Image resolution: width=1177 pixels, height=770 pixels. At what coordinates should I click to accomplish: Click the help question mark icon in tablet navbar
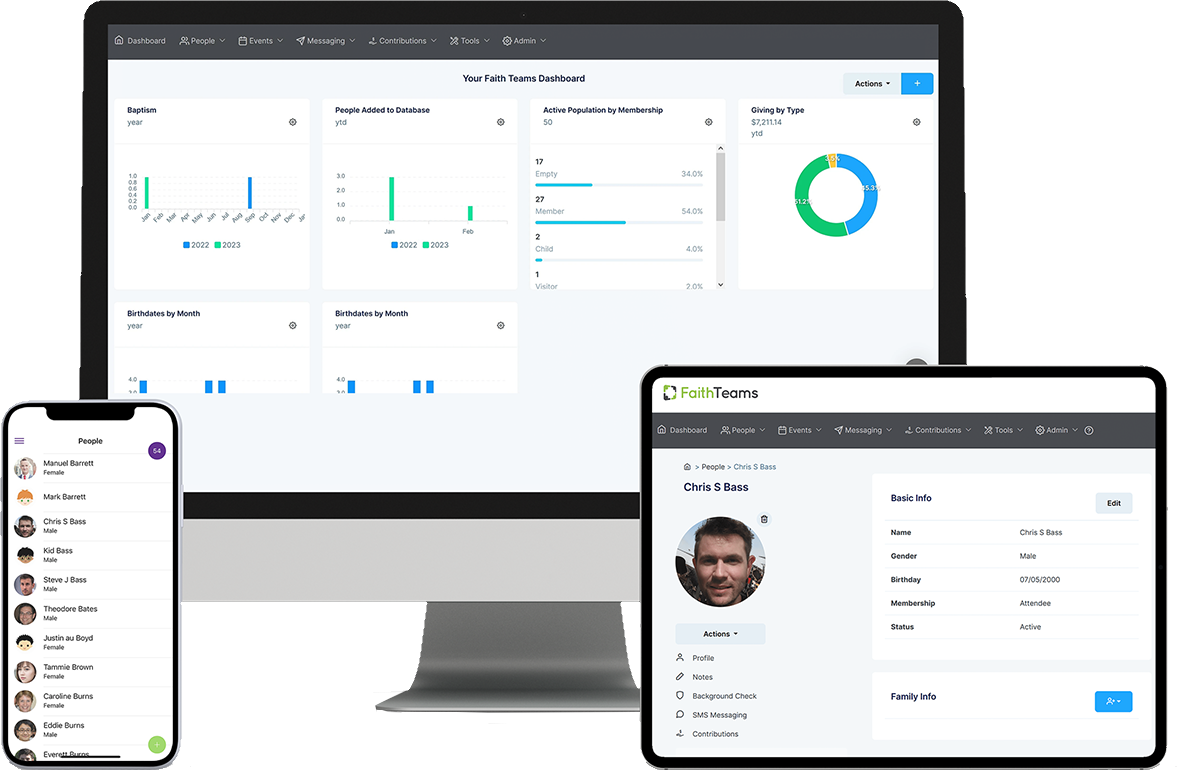click(1088, 430)
